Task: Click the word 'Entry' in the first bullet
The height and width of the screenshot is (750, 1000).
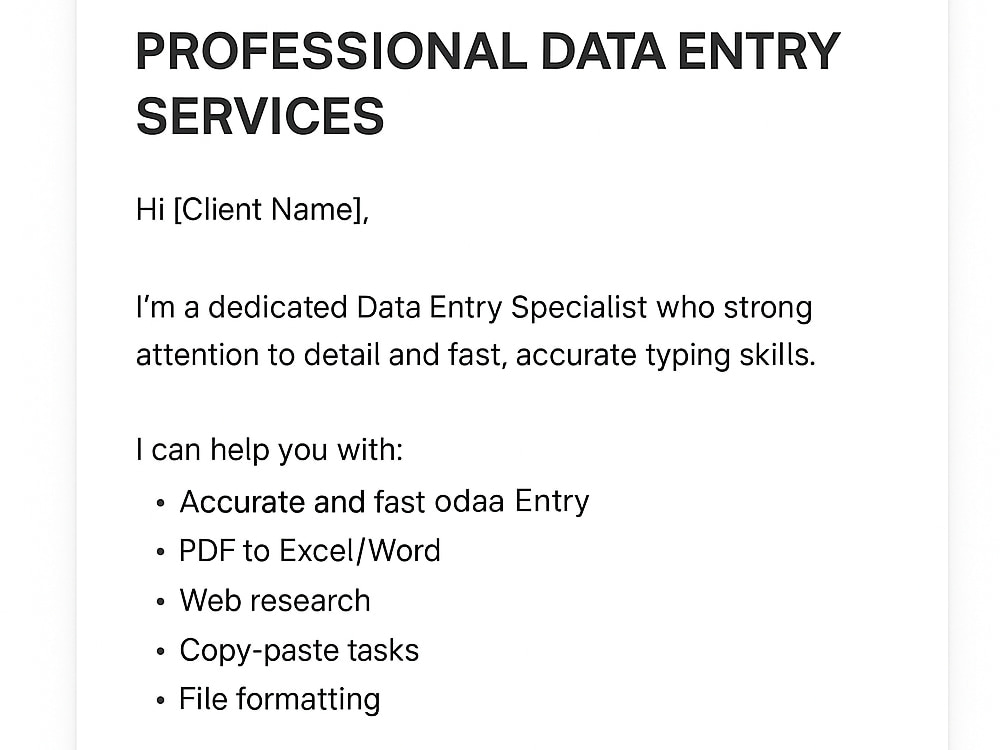Action: (x=552, y=503)
